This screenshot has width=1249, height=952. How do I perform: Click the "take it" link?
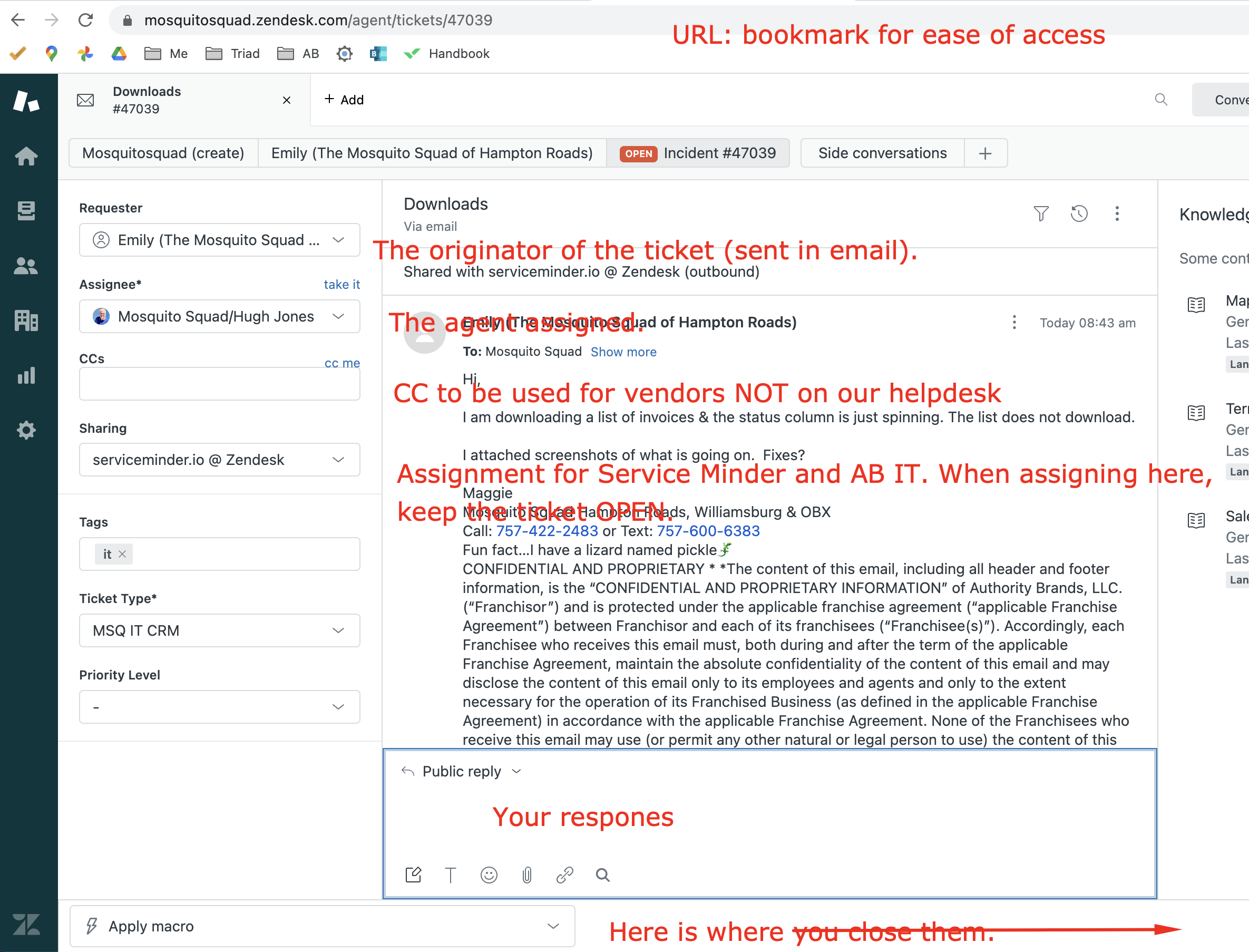click(x=341, y=285)
